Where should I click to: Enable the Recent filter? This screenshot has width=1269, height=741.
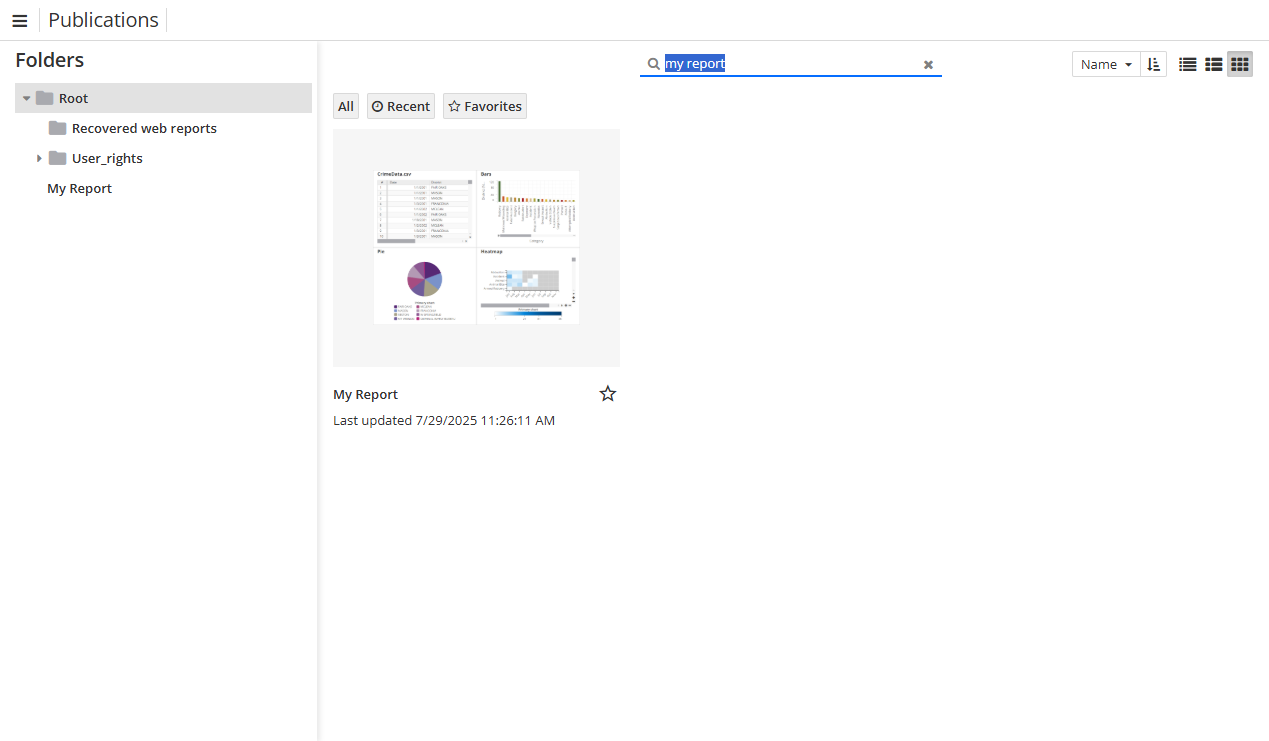pyautogui.click(x=400, y=106)
